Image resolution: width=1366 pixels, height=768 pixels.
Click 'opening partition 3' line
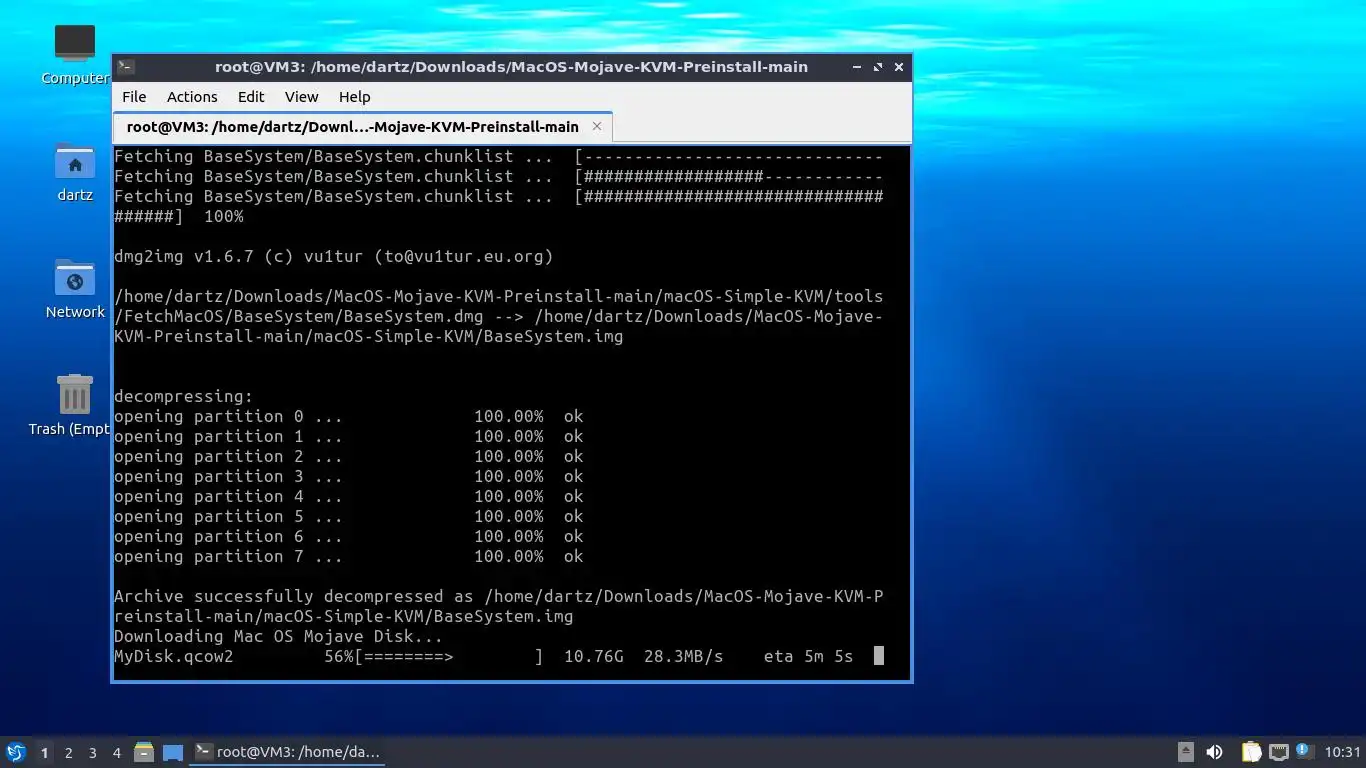[348, 476]
